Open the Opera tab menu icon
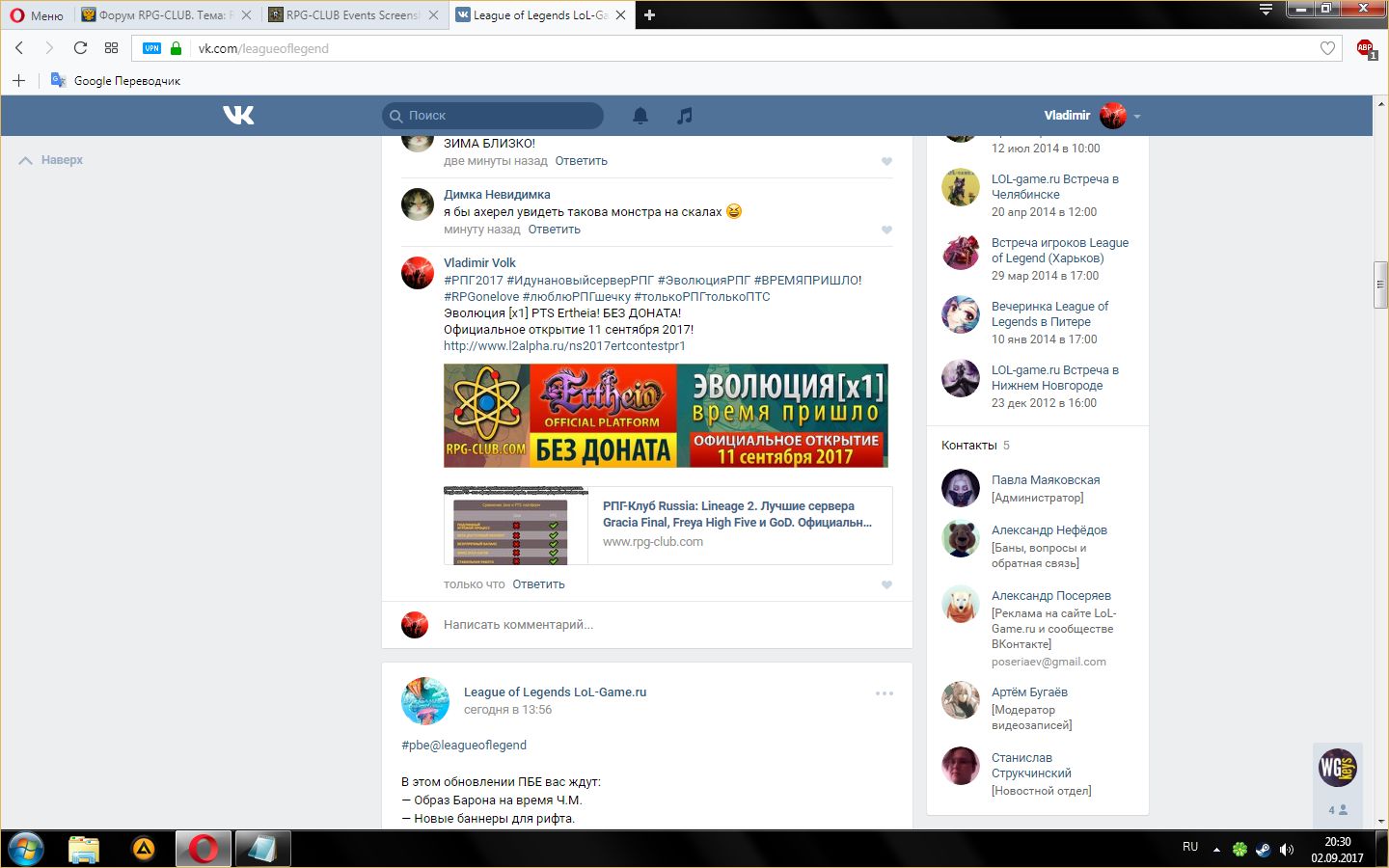 point(1266,10)
